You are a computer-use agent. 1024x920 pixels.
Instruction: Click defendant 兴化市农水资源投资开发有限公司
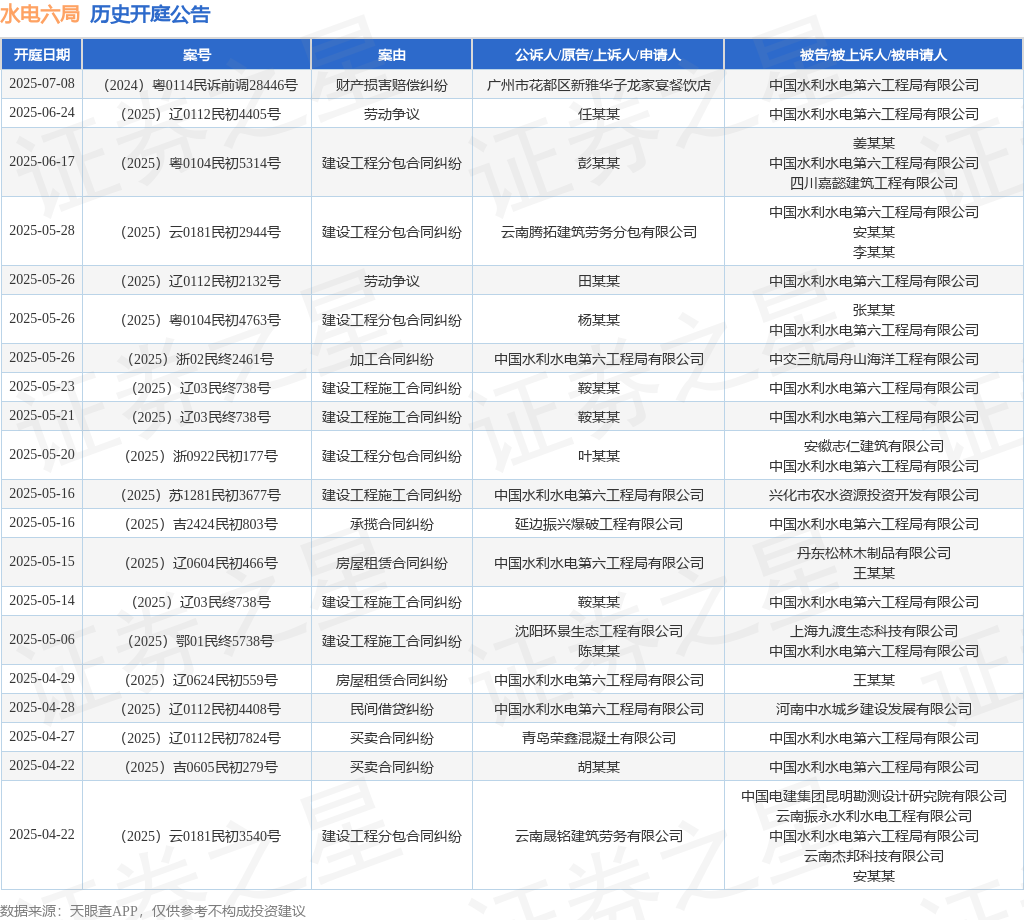pyautogui.click(x=874, y=495)
